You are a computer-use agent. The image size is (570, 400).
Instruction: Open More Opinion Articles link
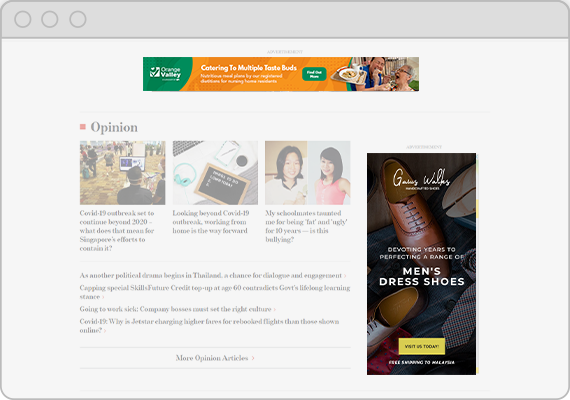click(x=212, y=358)
